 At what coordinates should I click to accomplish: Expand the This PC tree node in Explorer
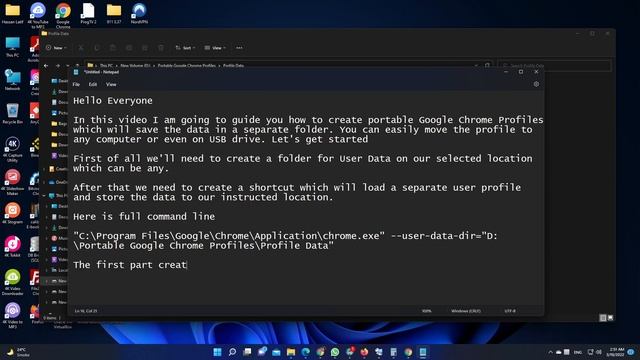[x=44, y=196]
